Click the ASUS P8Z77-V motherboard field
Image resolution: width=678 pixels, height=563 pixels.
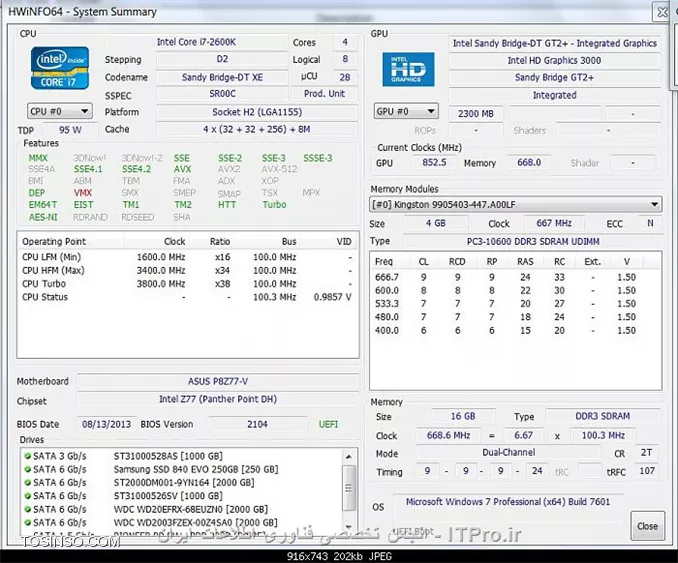click(x=218, y=381)
